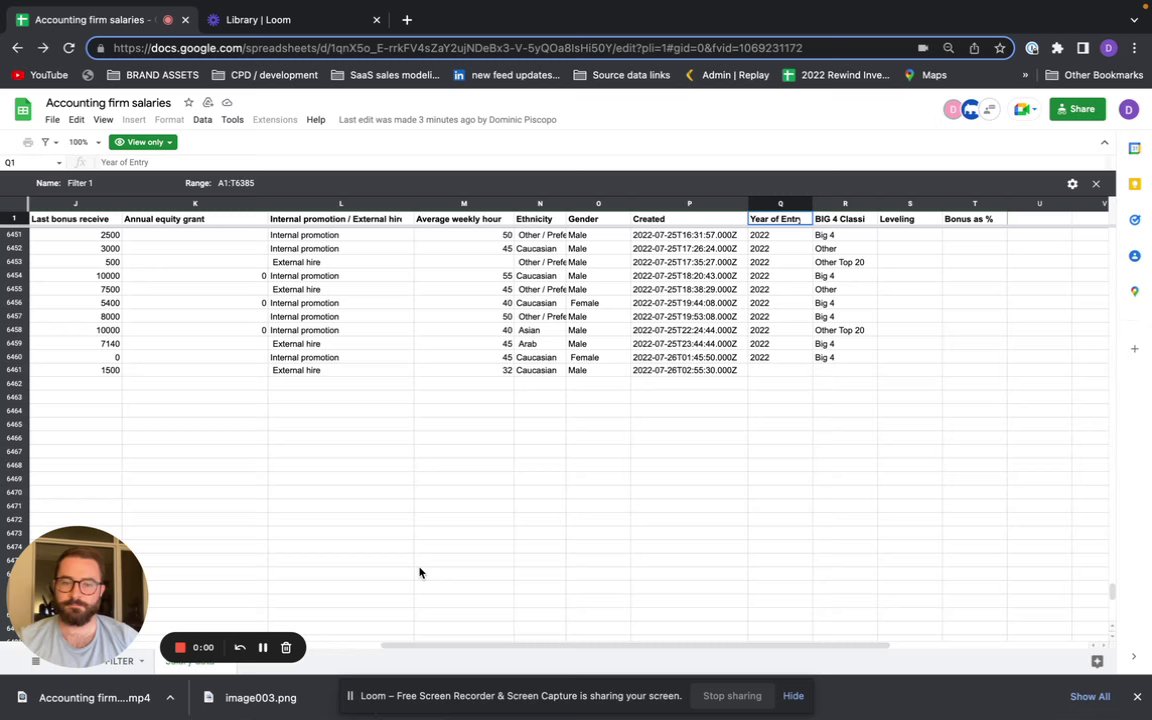Click the camera indicator in address bar
This screenshot has width=1152, height=720.
[923, 48]
